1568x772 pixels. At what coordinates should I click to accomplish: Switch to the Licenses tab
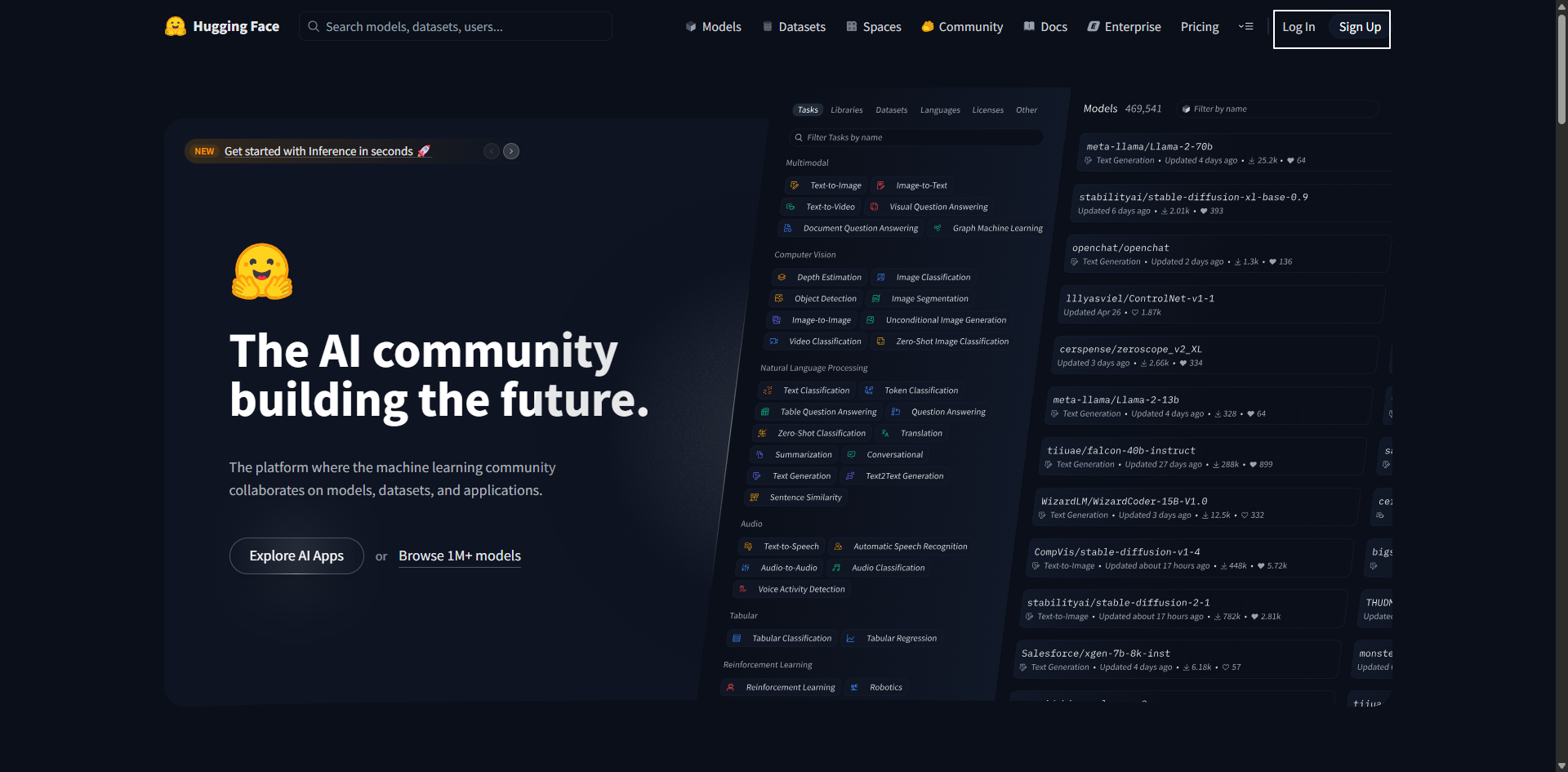pos(988,110)
